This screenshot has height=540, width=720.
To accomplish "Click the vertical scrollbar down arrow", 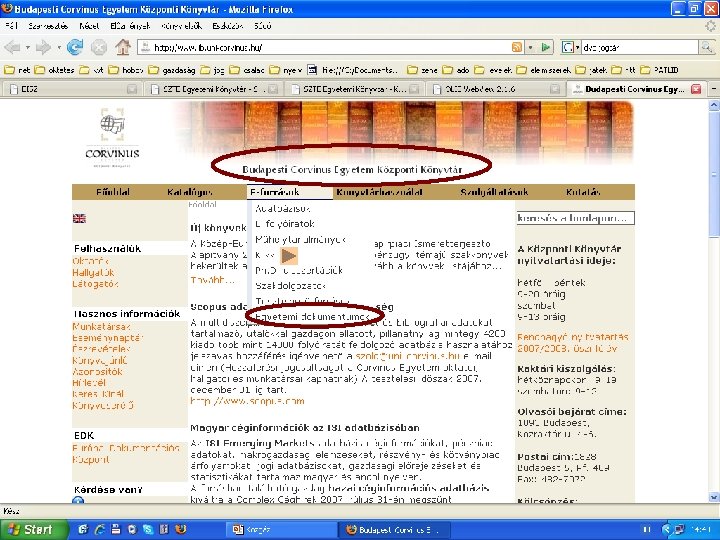I will [x=714, y=497].
